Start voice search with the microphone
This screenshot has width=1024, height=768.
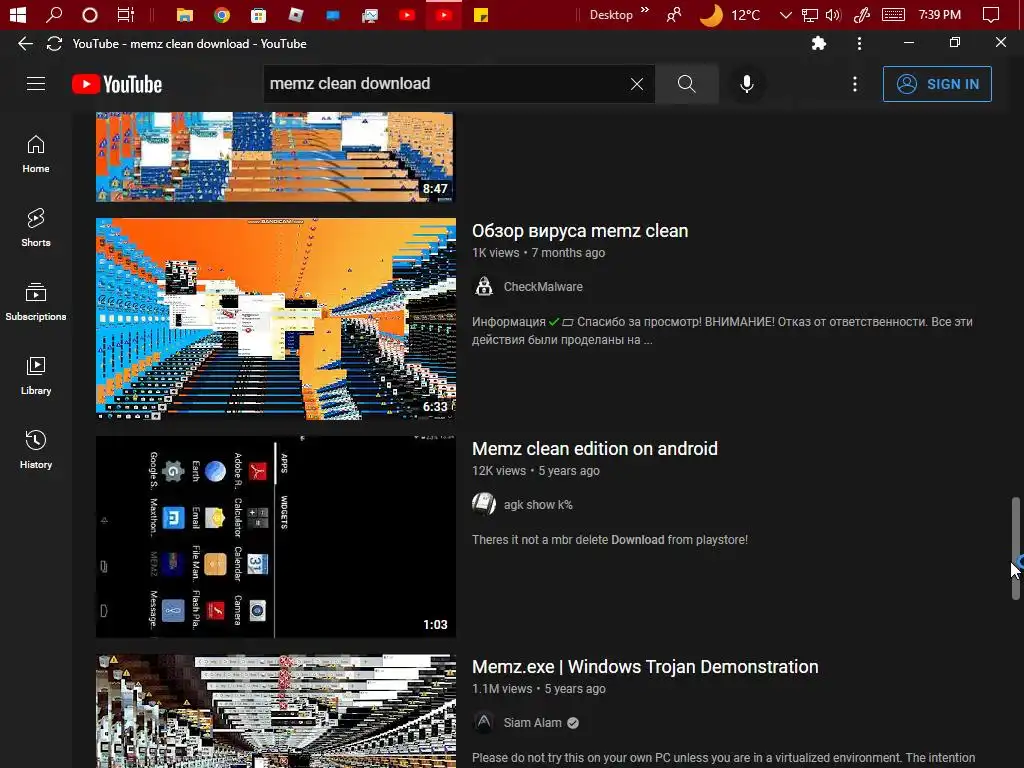[747, 84]
